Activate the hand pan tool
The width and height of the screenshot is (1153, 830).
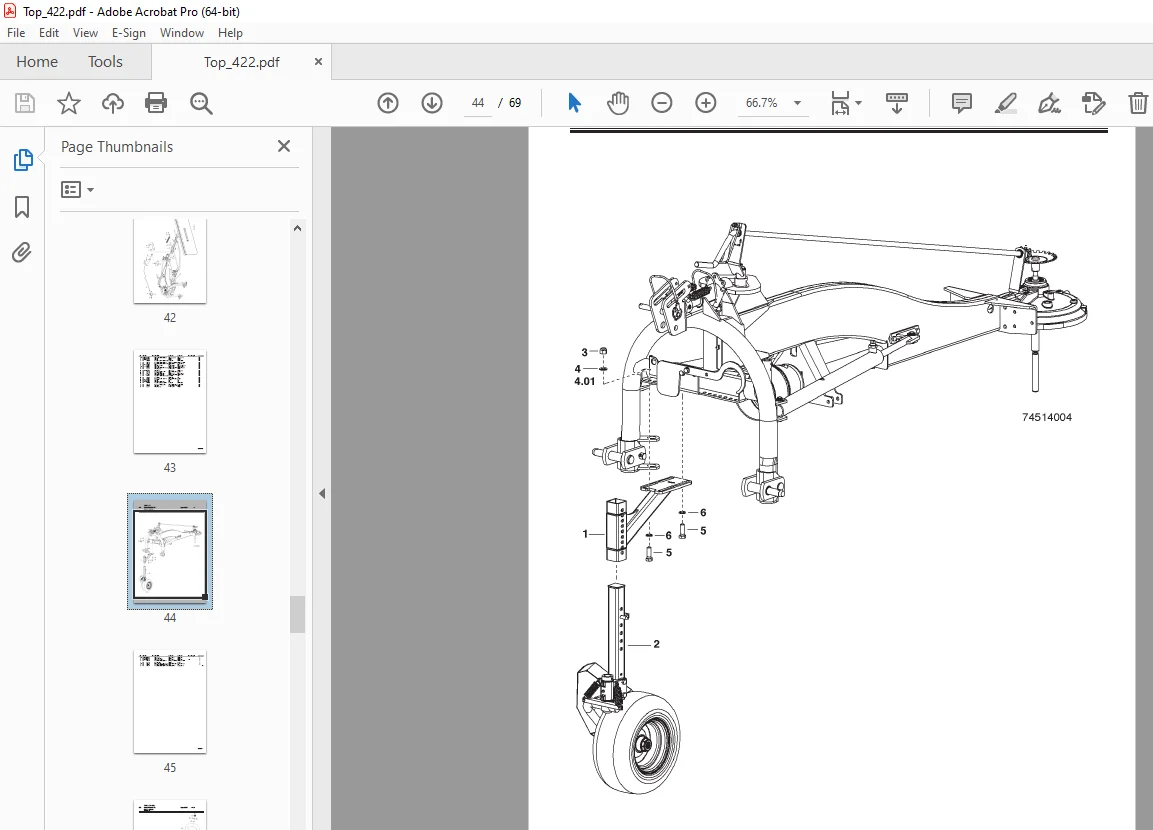pos(618,103)
